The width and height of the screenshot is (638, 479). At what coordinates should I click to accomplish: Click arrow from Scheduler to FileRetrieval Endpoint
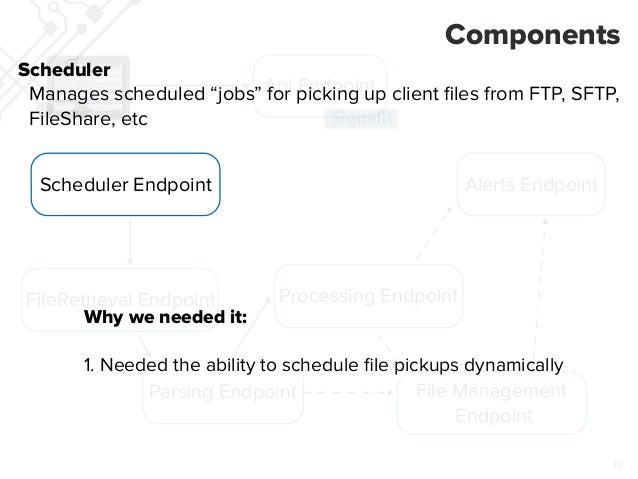coord(131,241)
